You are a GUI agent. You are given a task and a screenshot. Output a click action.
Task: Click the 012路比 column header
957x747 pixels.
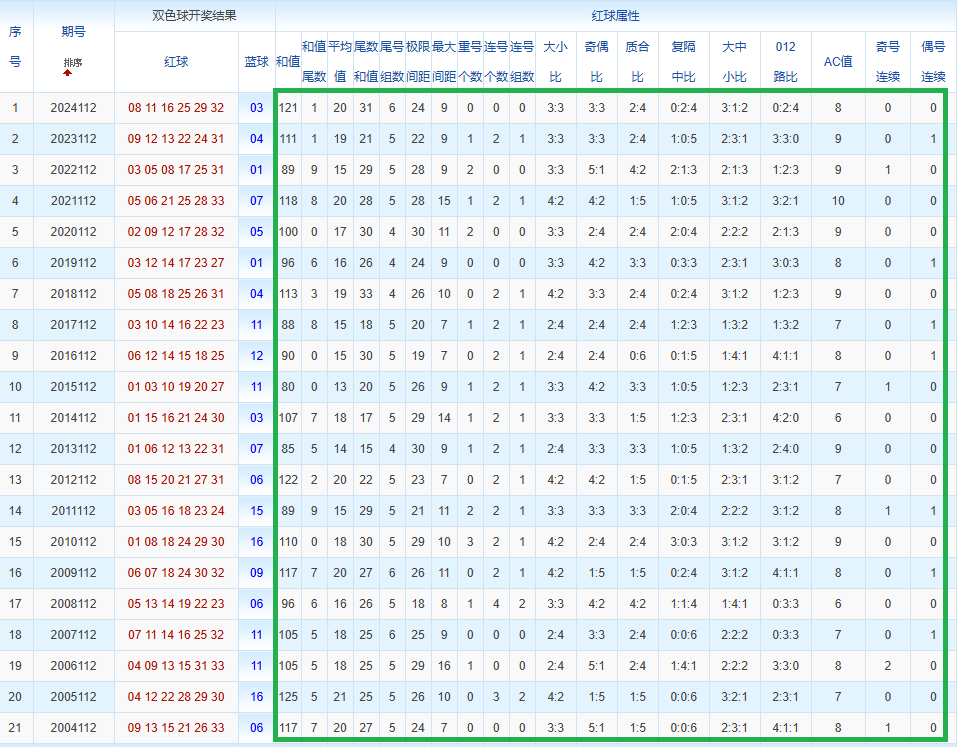pyautogui.click(x=785, y=61)
